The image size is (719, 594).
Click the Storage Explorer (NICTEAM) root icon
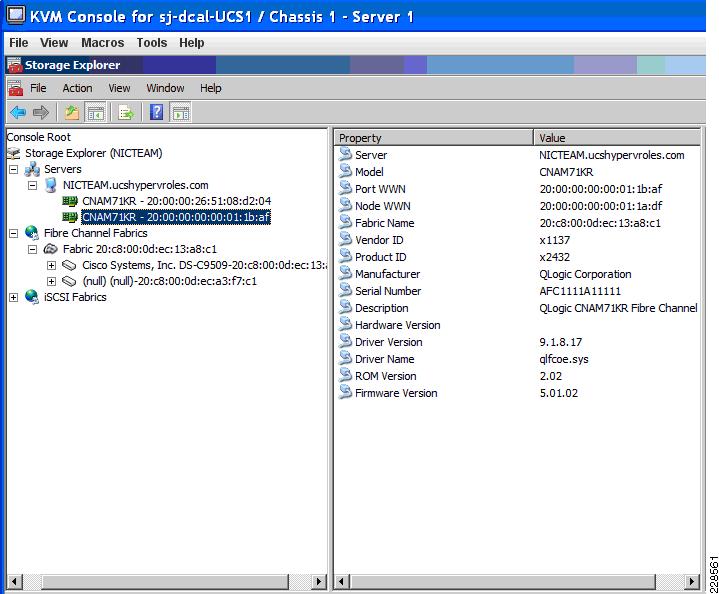14,153
